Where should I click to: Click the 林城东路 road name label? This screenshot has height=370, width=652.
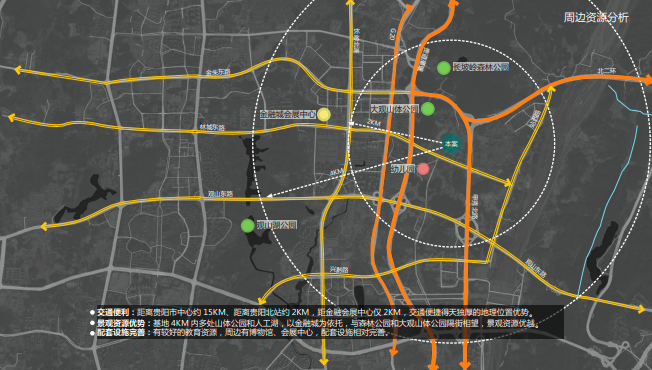click(212, 128)
